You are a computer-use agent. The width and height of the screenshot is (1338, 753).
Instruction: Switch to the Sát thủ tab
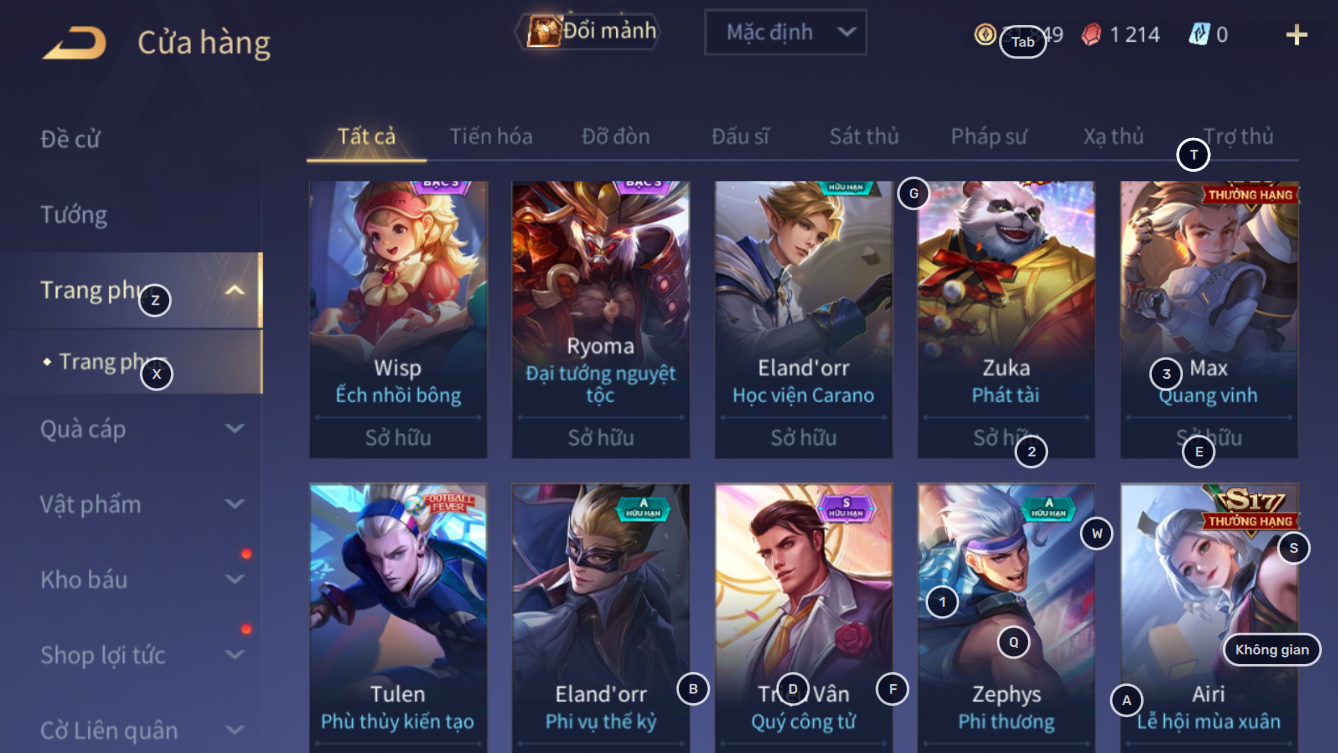coord(864,136)
